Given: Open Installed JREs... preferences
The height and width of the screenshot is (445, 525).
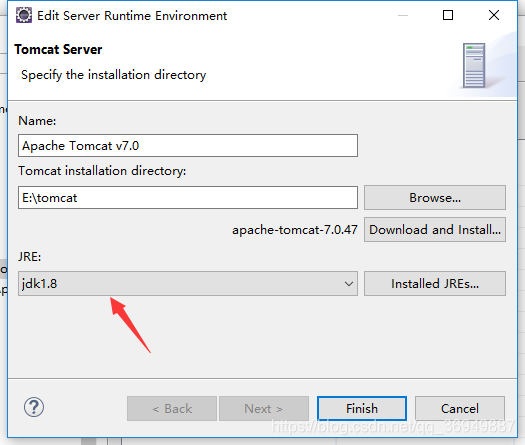Looking at the screenshot, I should pyautogui.click(x=435, y=284).
